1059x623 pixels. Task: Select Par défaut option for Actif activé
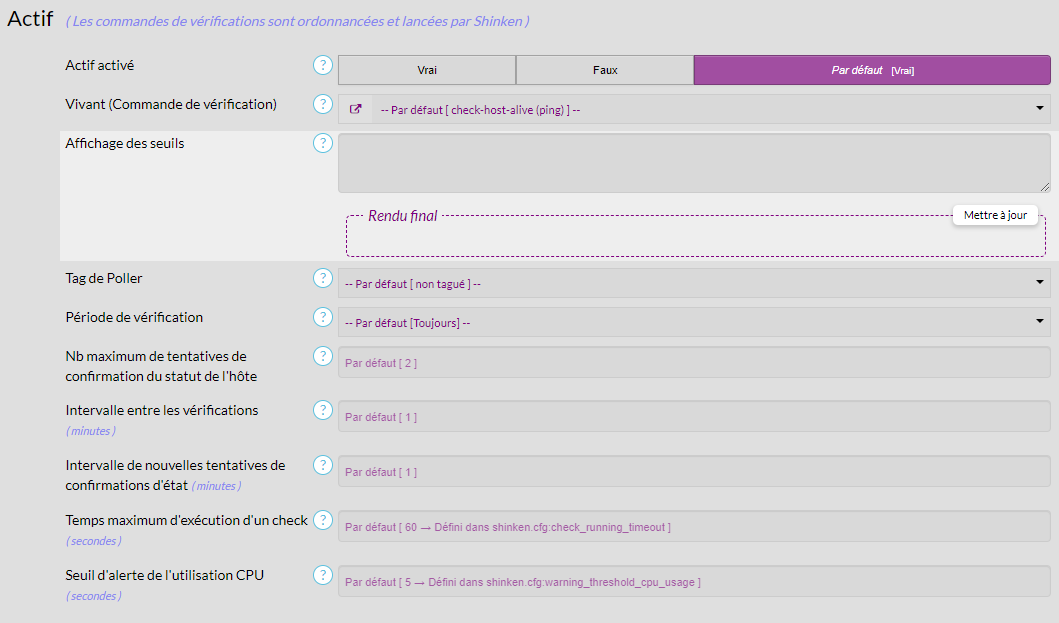pyautogui.click(x=872, y=70)
